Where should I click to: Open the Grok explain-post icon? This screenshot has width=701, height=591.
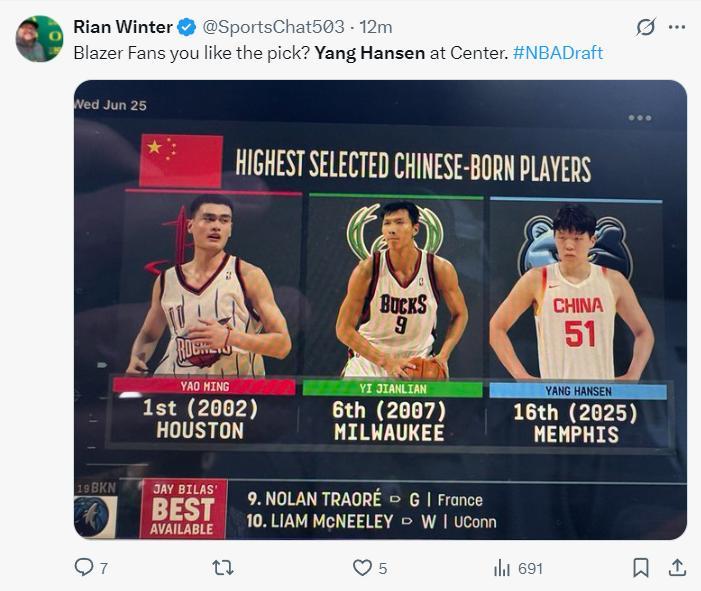click(x=646, y=27)
